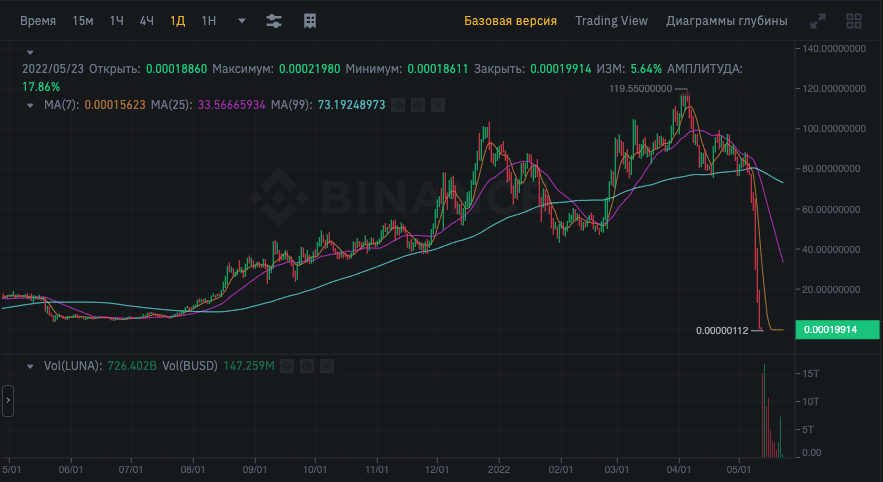Screen dimensions: 883x482
Task: Toggle Vol indicator visibility eye icon
Action: tap(288, 367)
